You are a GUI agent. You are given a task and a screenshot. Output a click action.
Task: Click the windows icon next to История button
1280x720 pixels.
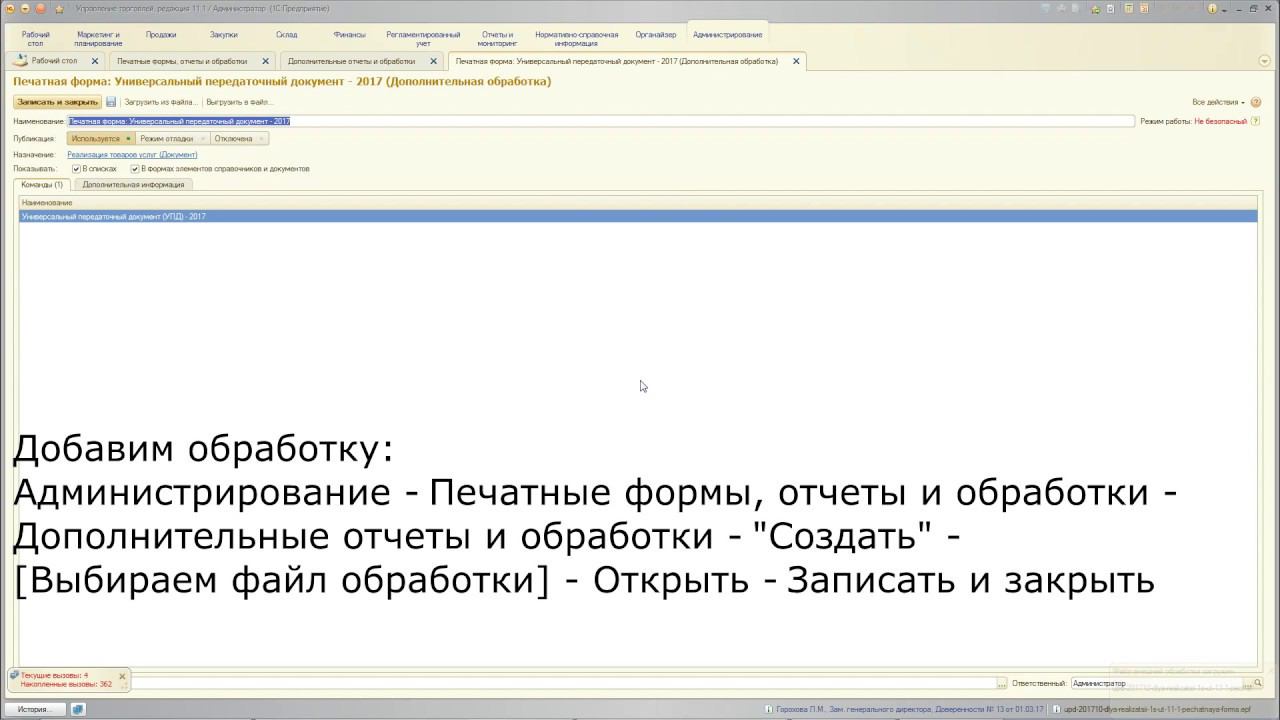click(x=77, y=709)
